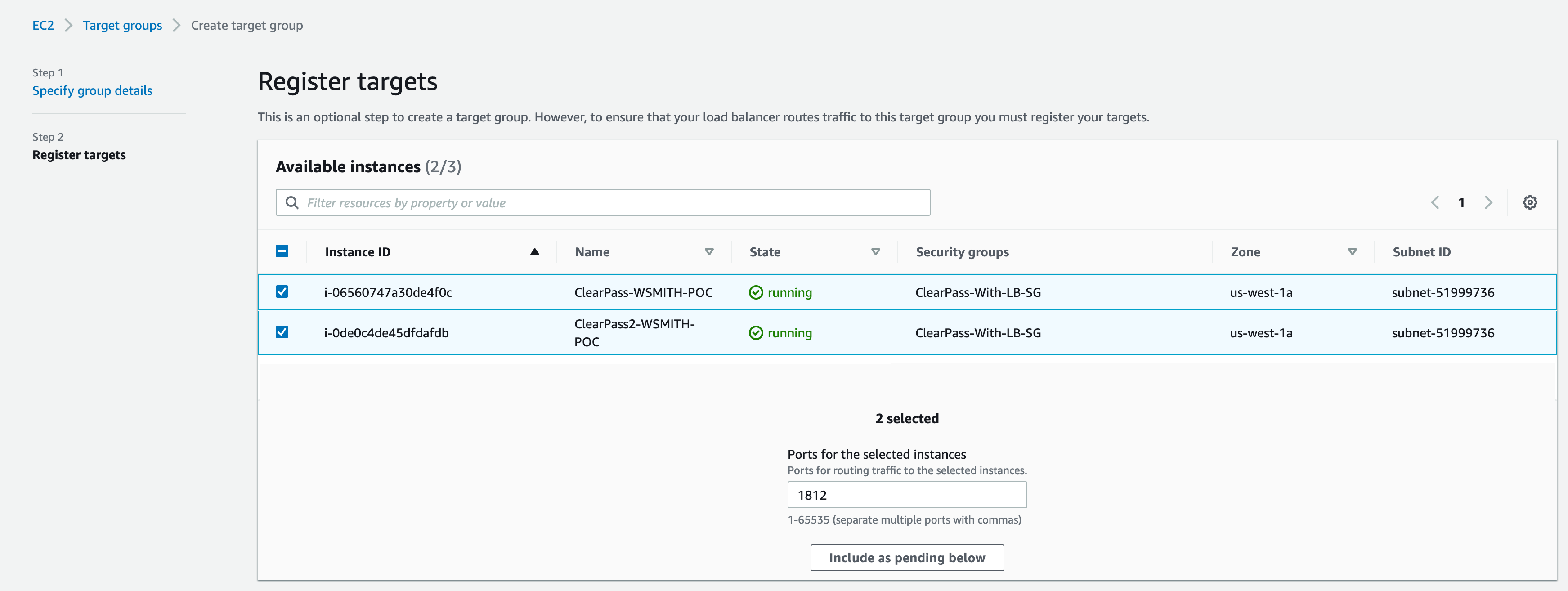Click the search magnifier in filter field
This screenshot has width=1568, height=591.
pyautogui.click(x=292, y=202)
